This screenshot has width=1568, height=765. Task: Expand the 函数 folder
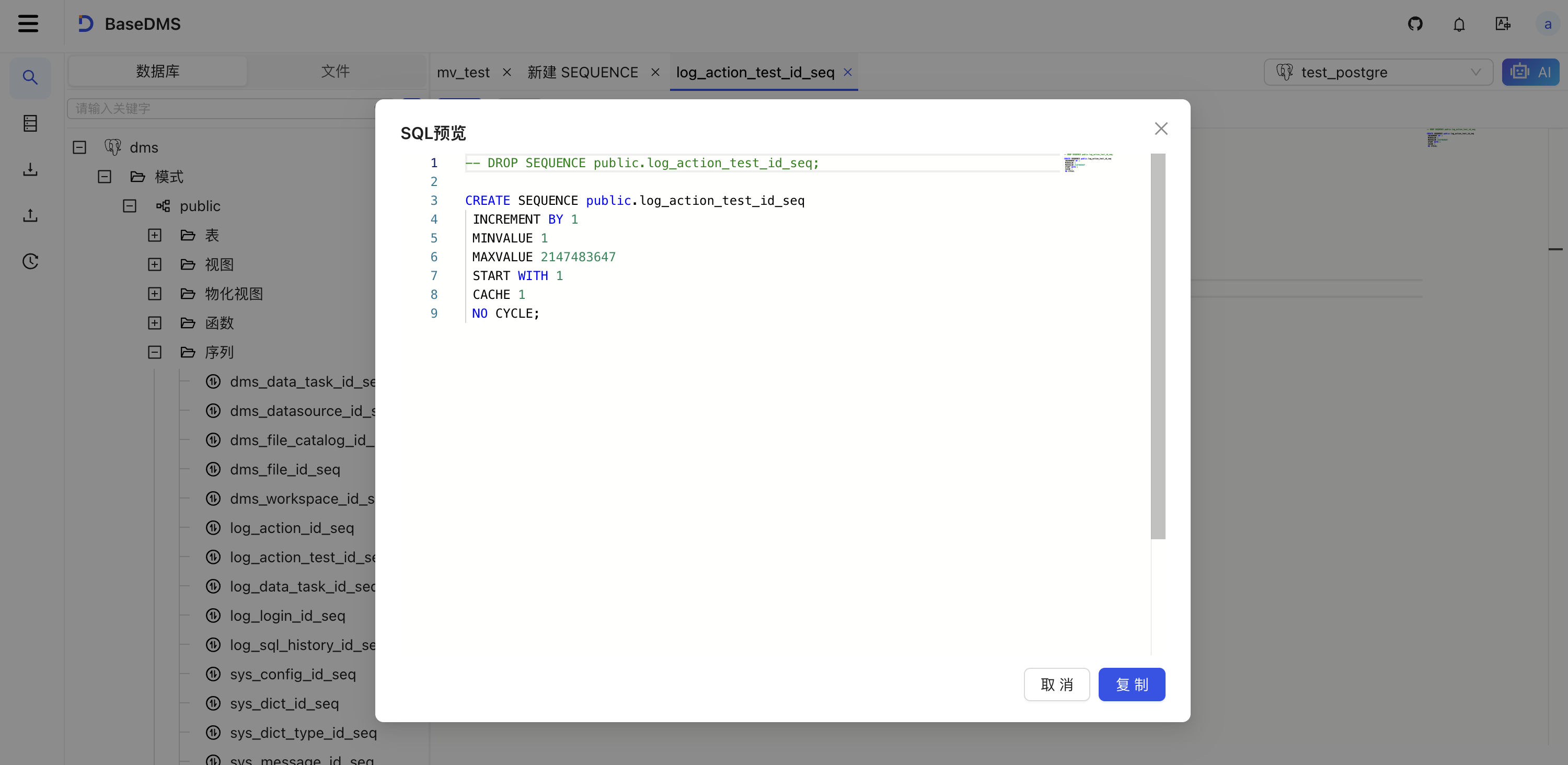[x=155, y=322]
